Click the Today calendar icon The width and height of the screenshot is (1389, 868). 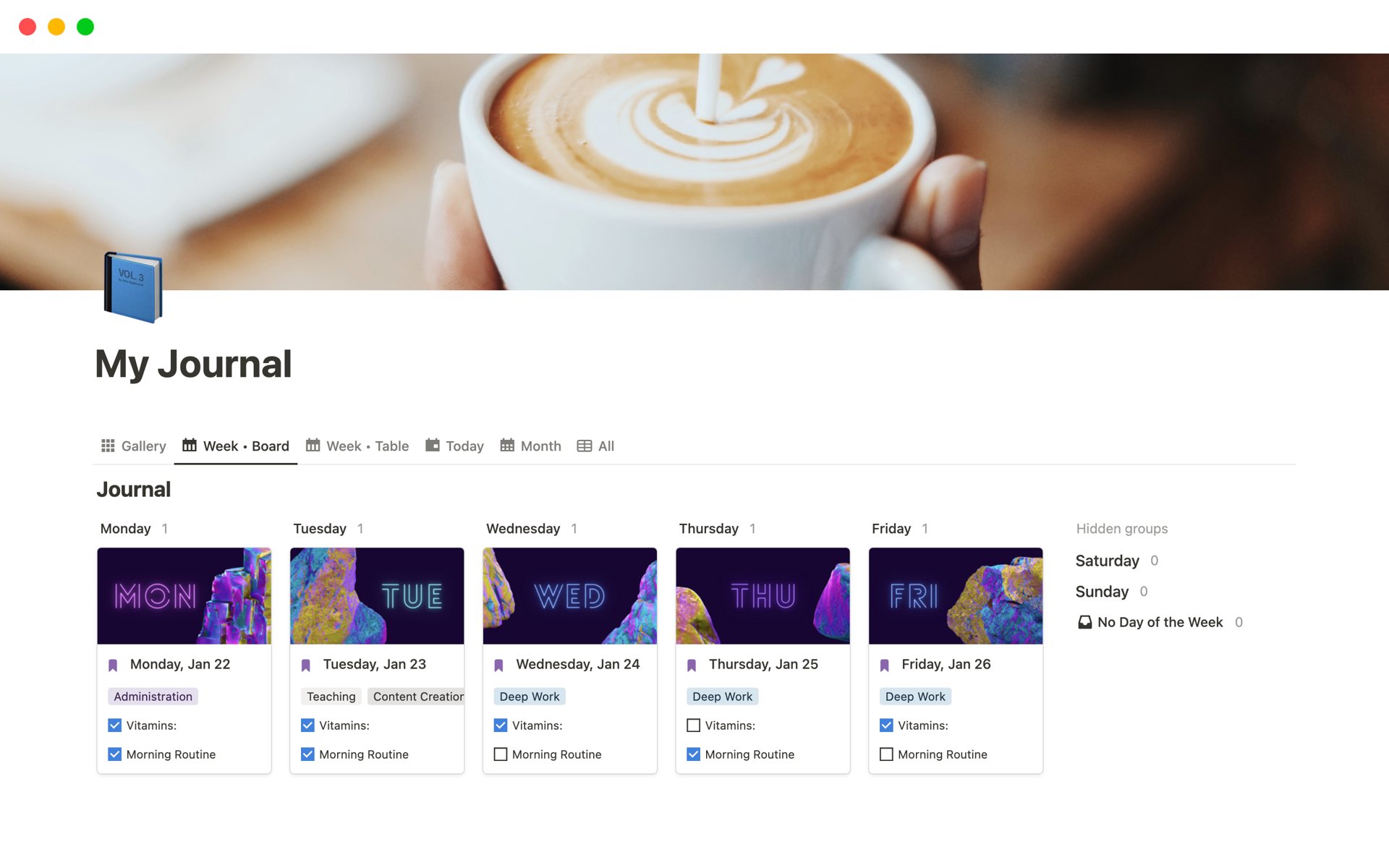click(433, 446)
